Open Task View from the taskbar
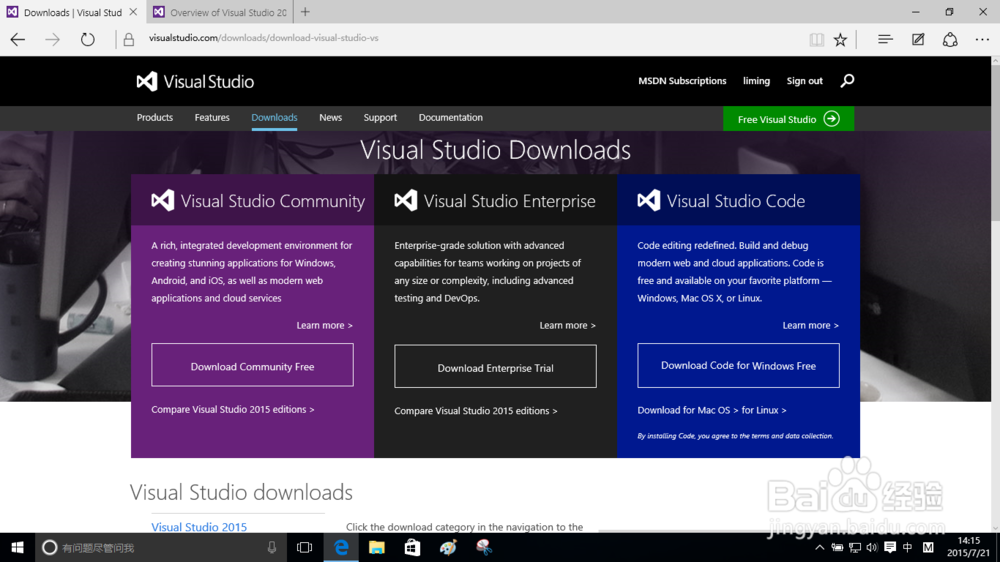The width and height of the screenshot is (1000, 562). click(305, 548)
